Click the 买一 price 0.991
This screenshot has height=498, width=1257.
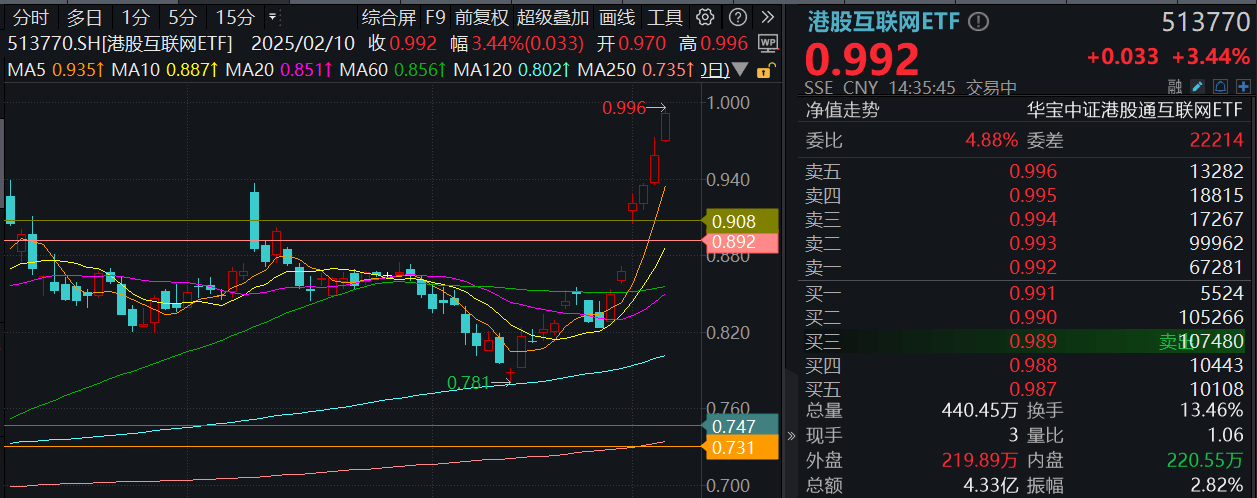click(1033, 294)
